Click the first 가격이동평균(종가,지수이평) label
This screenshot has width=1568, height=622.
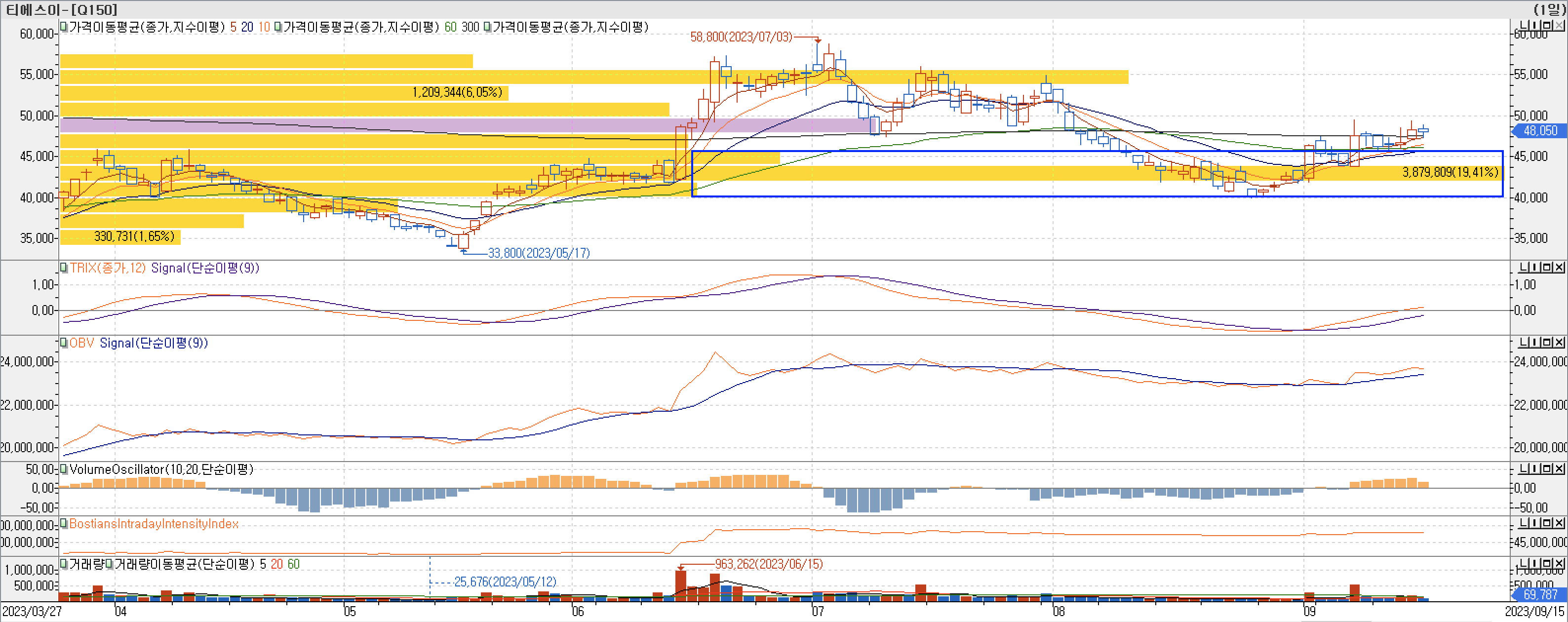(x=147, y=27)
